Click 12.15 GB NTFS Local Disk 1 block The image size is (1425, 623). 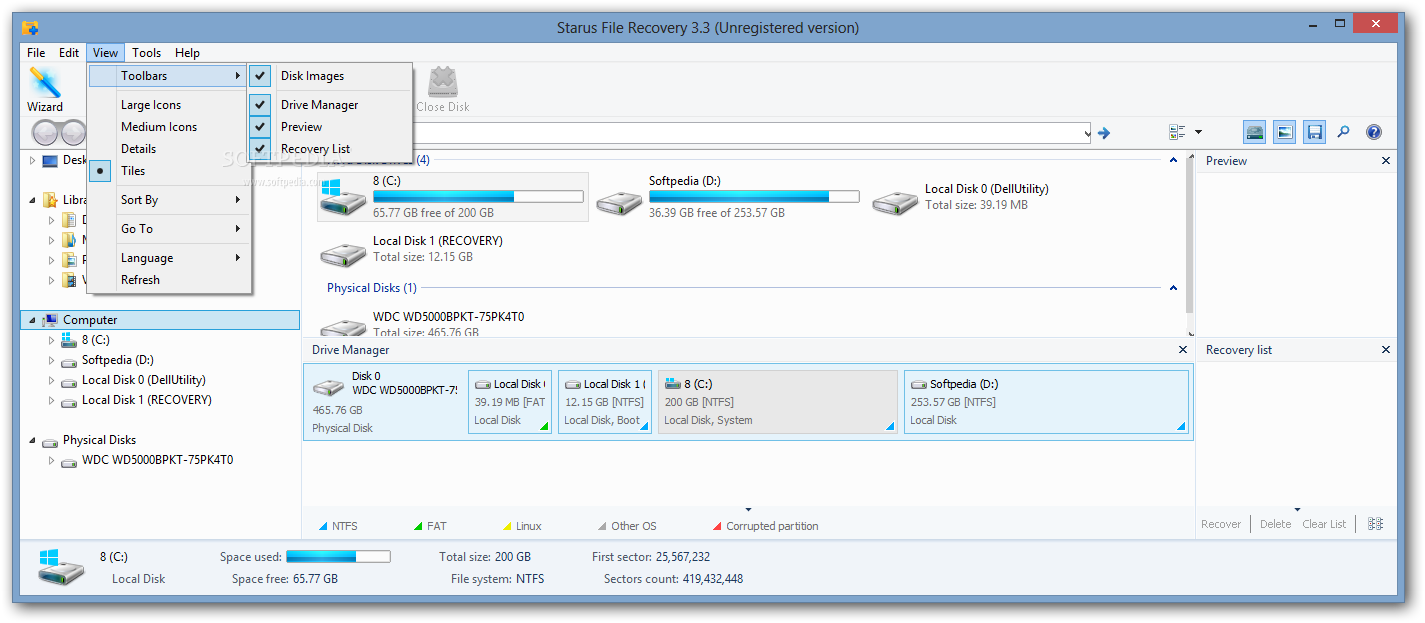(605, 402)
